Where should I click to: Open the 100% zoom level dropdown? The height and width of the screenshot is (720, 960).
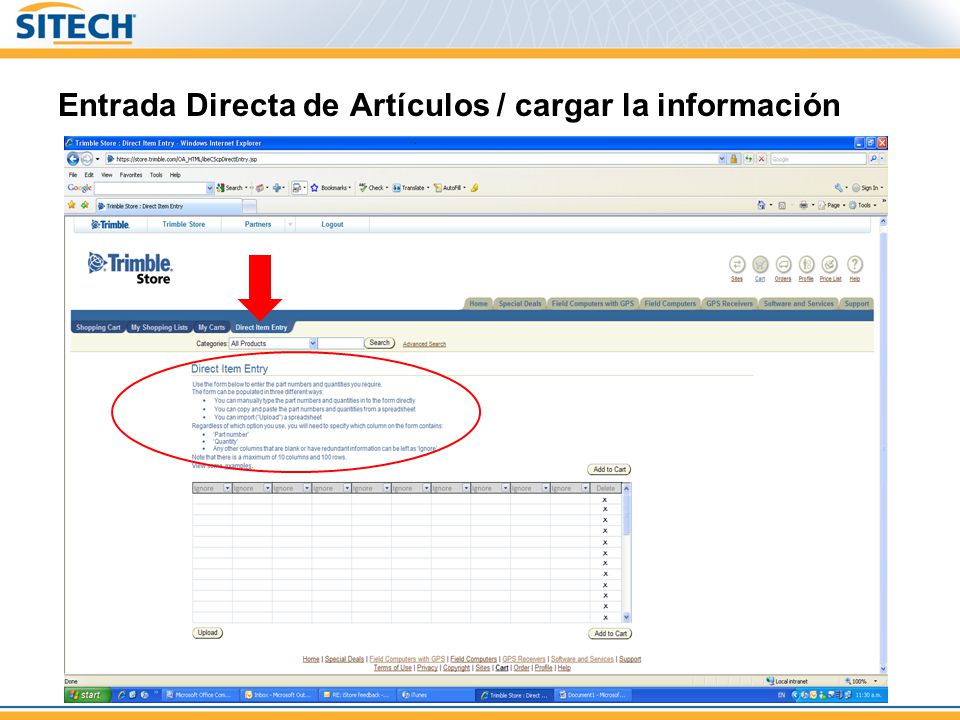(876, 681)
